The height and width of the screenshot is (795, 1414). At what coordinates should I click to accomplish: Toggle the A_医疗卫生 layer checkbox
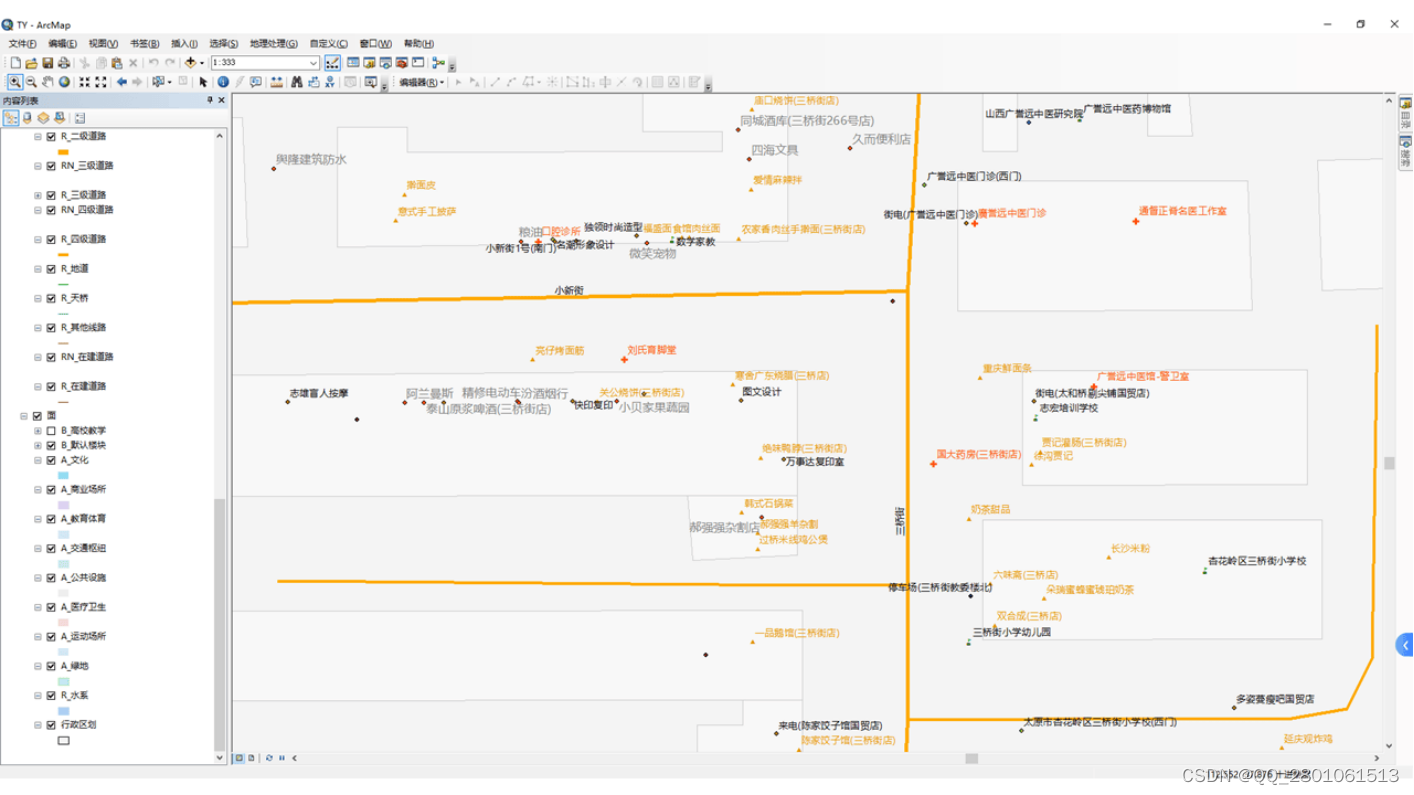(51, 607)
